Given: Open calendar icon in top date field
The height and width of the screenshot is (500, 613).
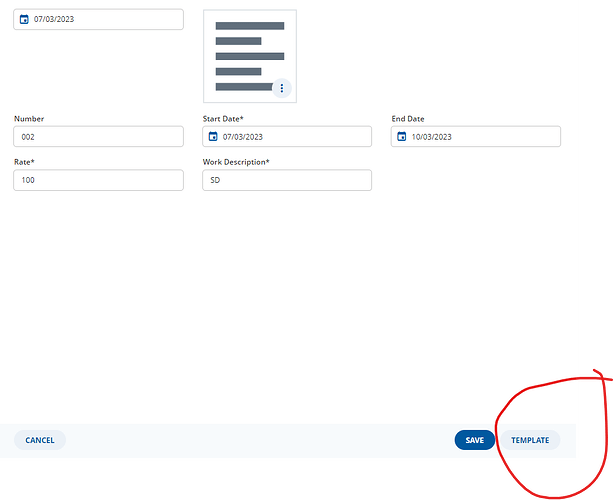Looking at the screenshot, I should tap(24, 19).
